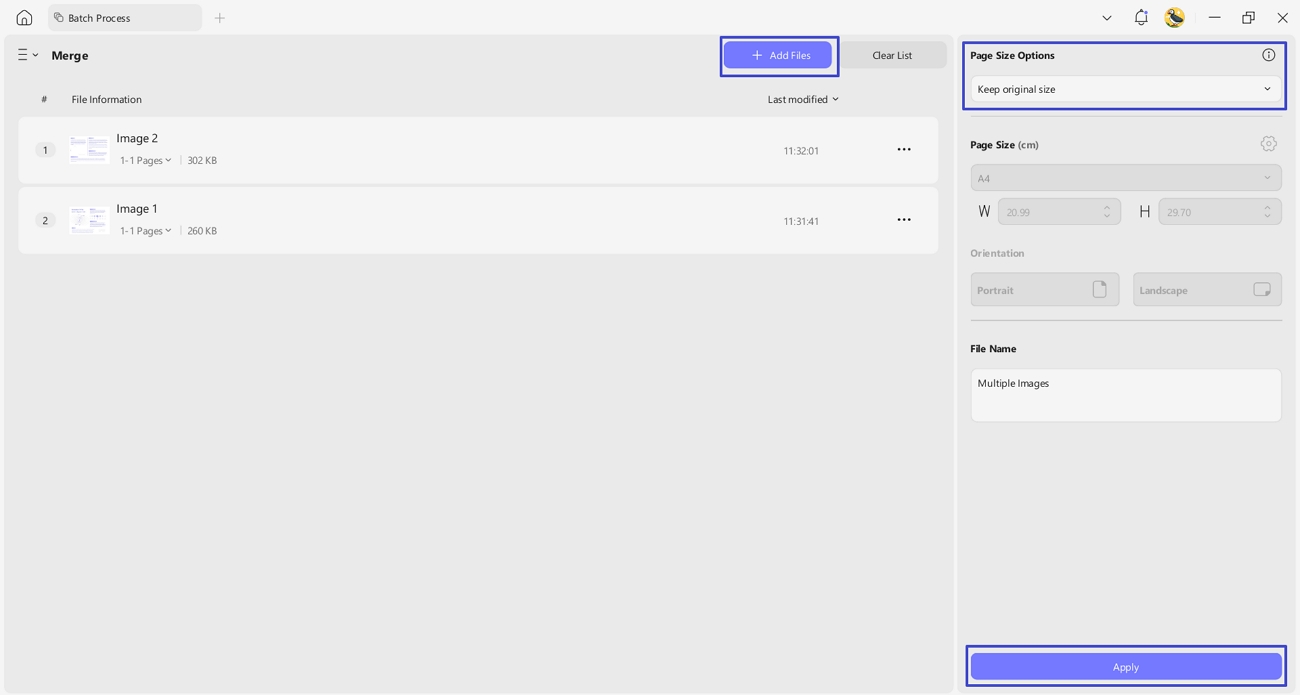Open a new tab with plus icon
Viewport: 1300px width, 695px height.
click(x=220, y=18)
